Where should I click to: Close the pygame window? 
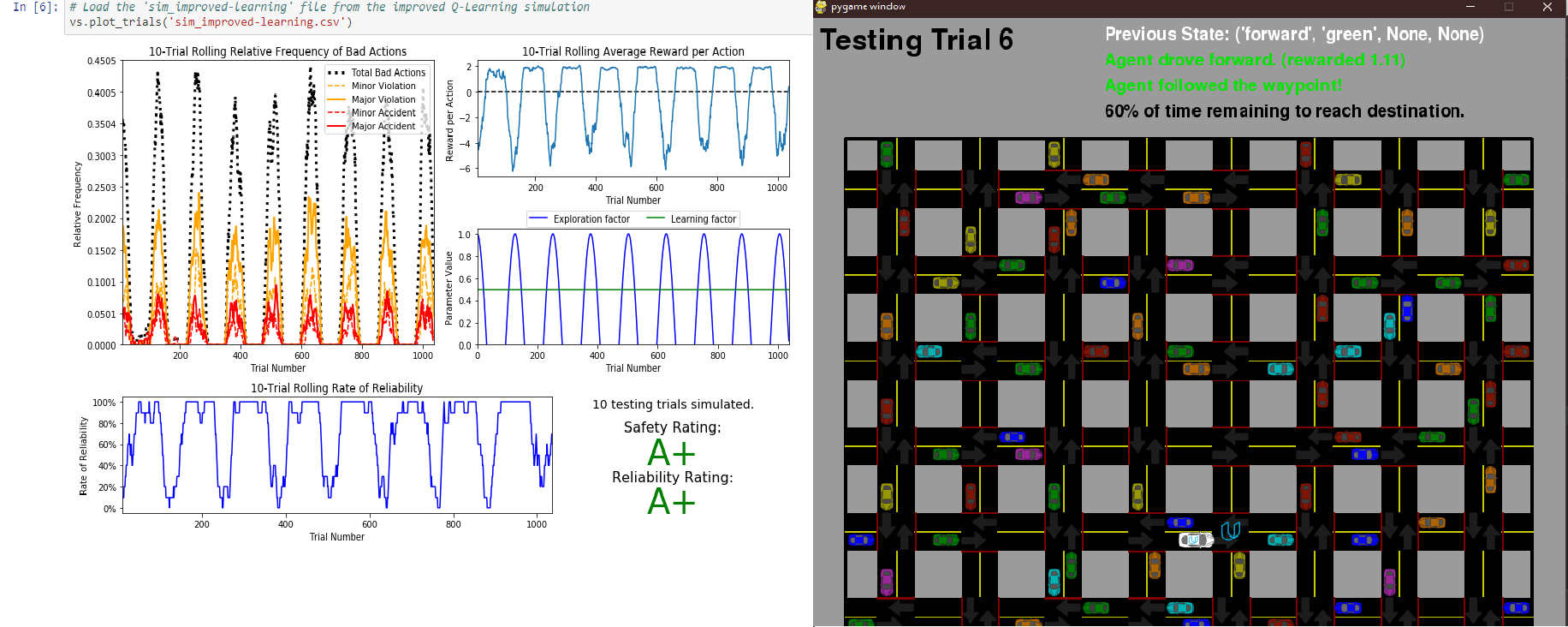[1547, 7]
